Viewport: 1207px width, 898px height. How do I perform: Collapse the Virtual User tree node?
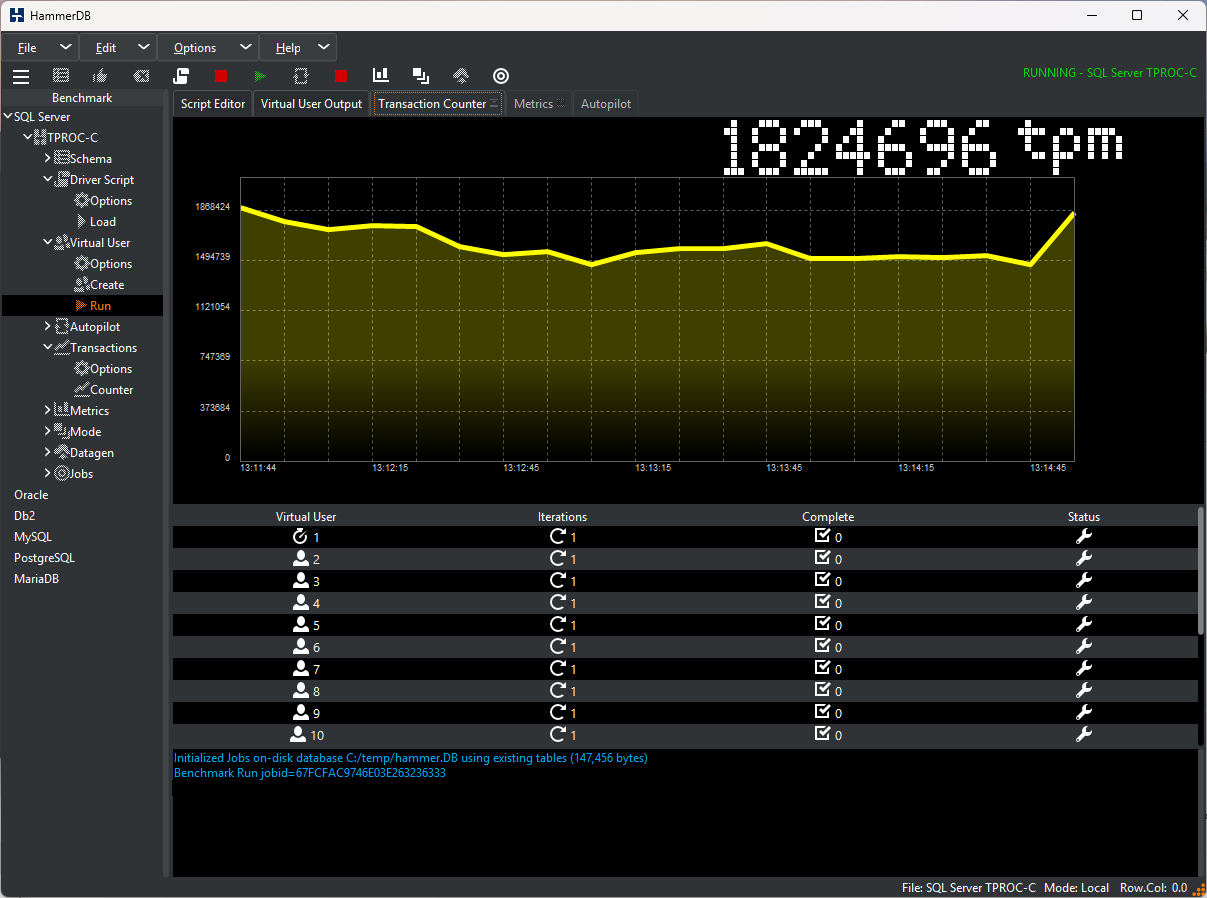coord(48,243)
